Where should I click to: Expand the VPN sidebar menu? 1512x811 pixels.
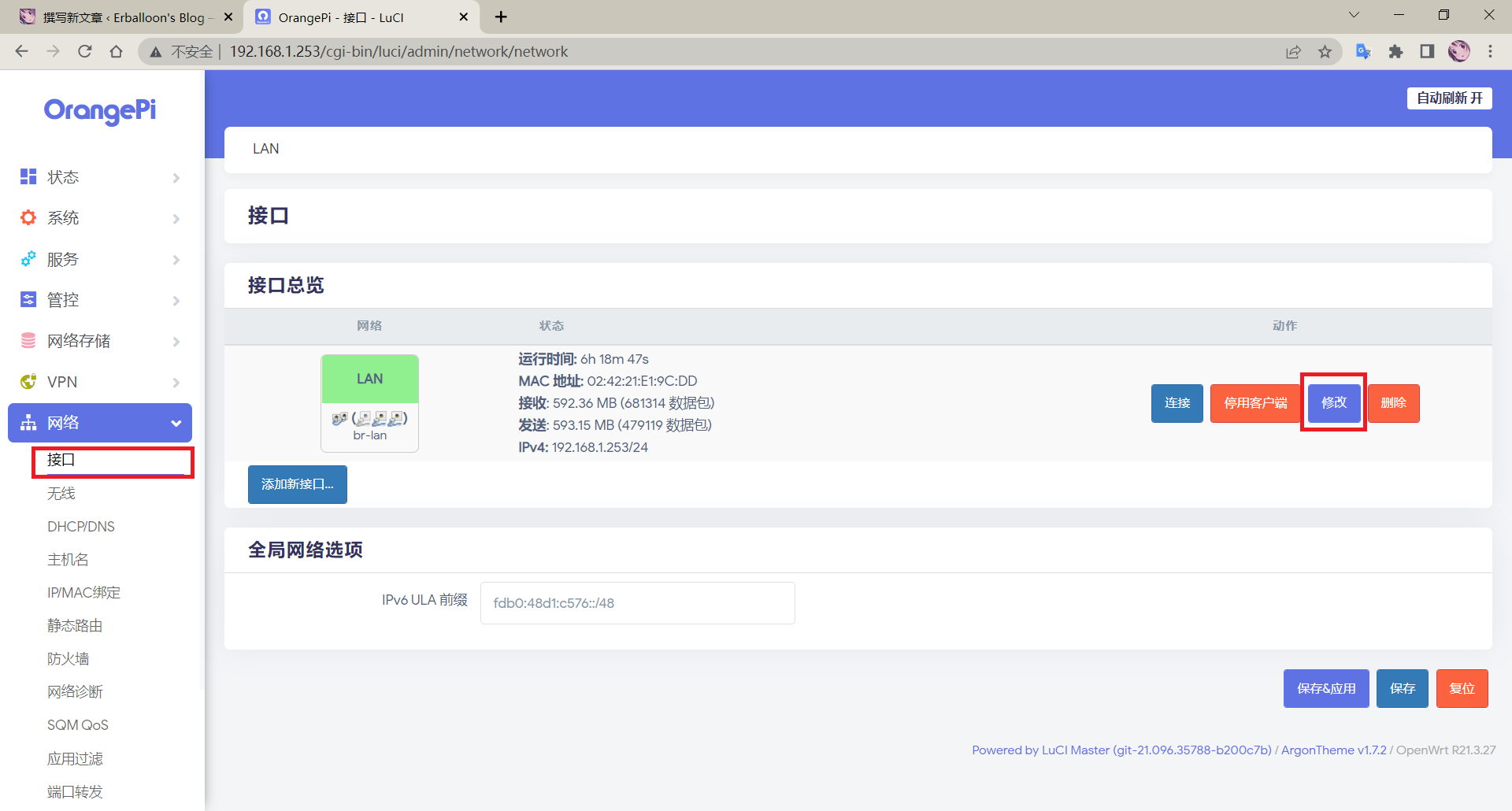coord(100,382)
